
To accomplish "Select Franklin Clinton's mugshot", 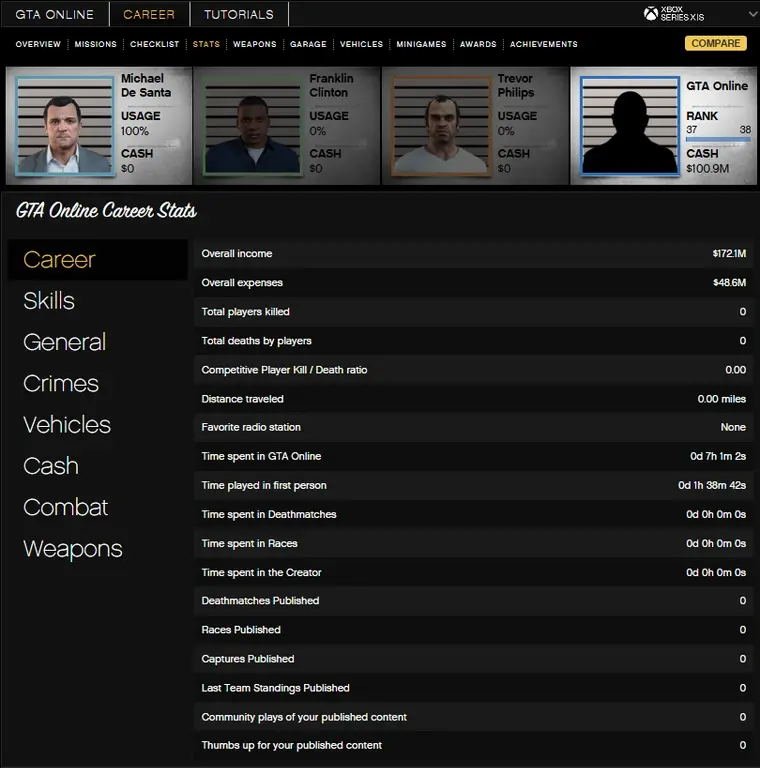I will pos(253,126).
